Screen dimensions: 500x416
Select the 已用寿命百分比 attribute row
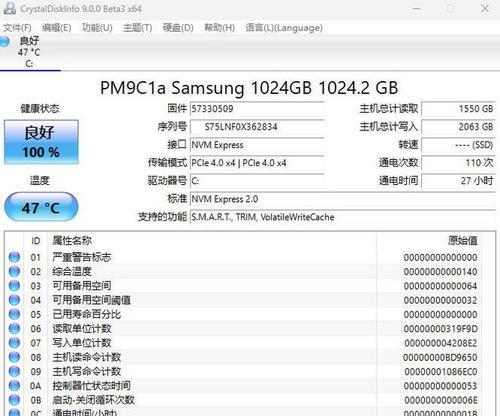click(243, 314)
